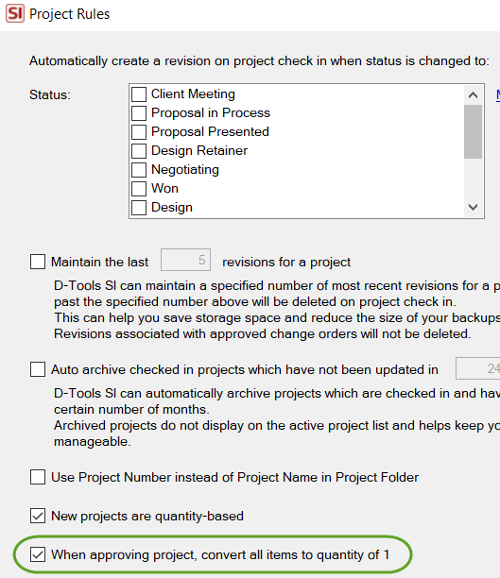Select the Design Retainer status checkbox

point(139,150)
